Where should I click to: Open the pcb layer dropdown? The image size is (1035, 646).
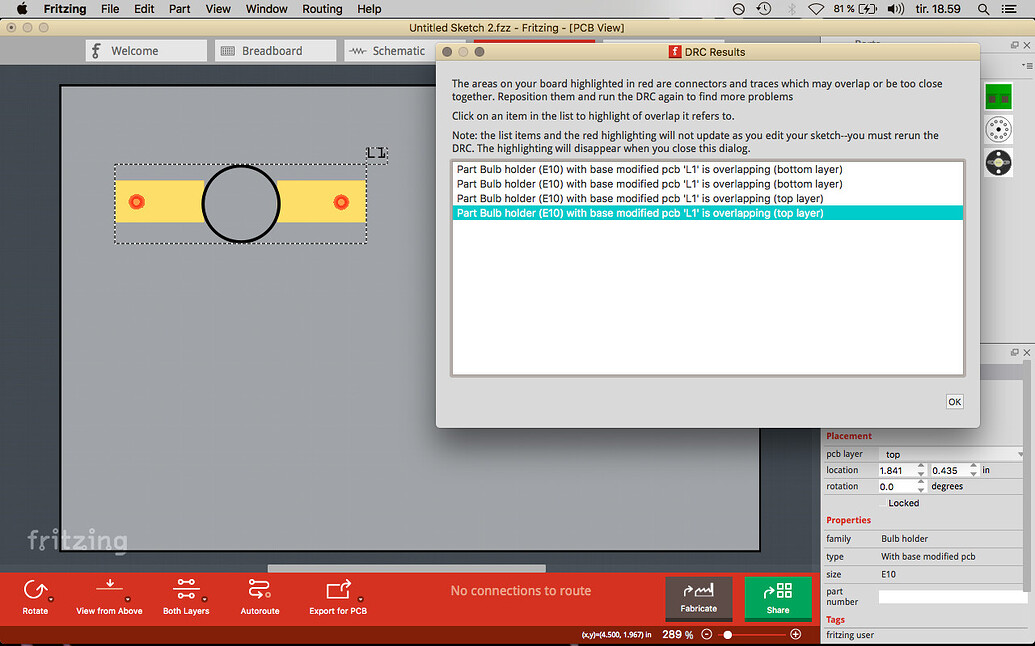(952, 454)
